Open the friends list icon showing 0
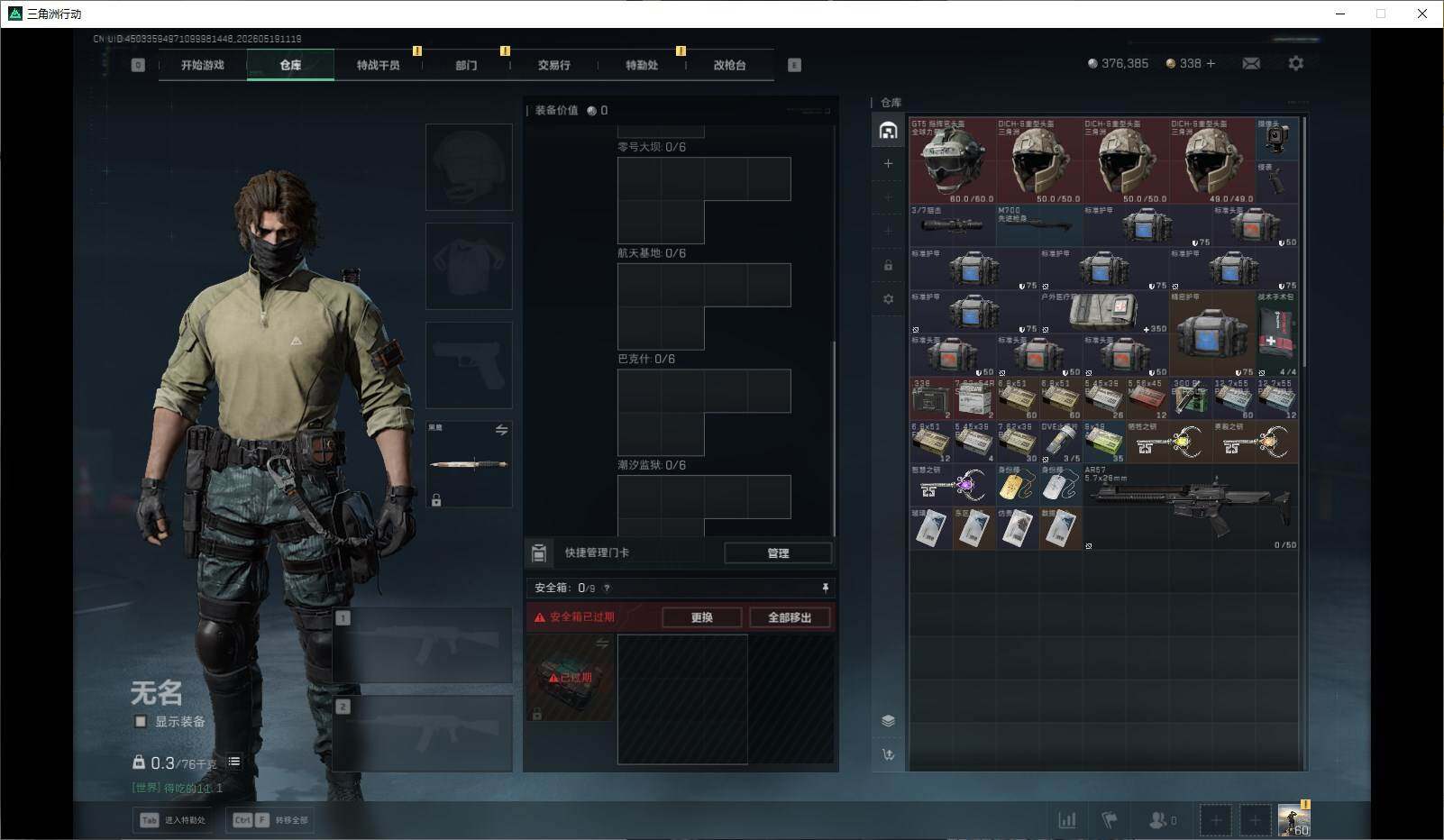1444x840 pixels. point(1163,820)
